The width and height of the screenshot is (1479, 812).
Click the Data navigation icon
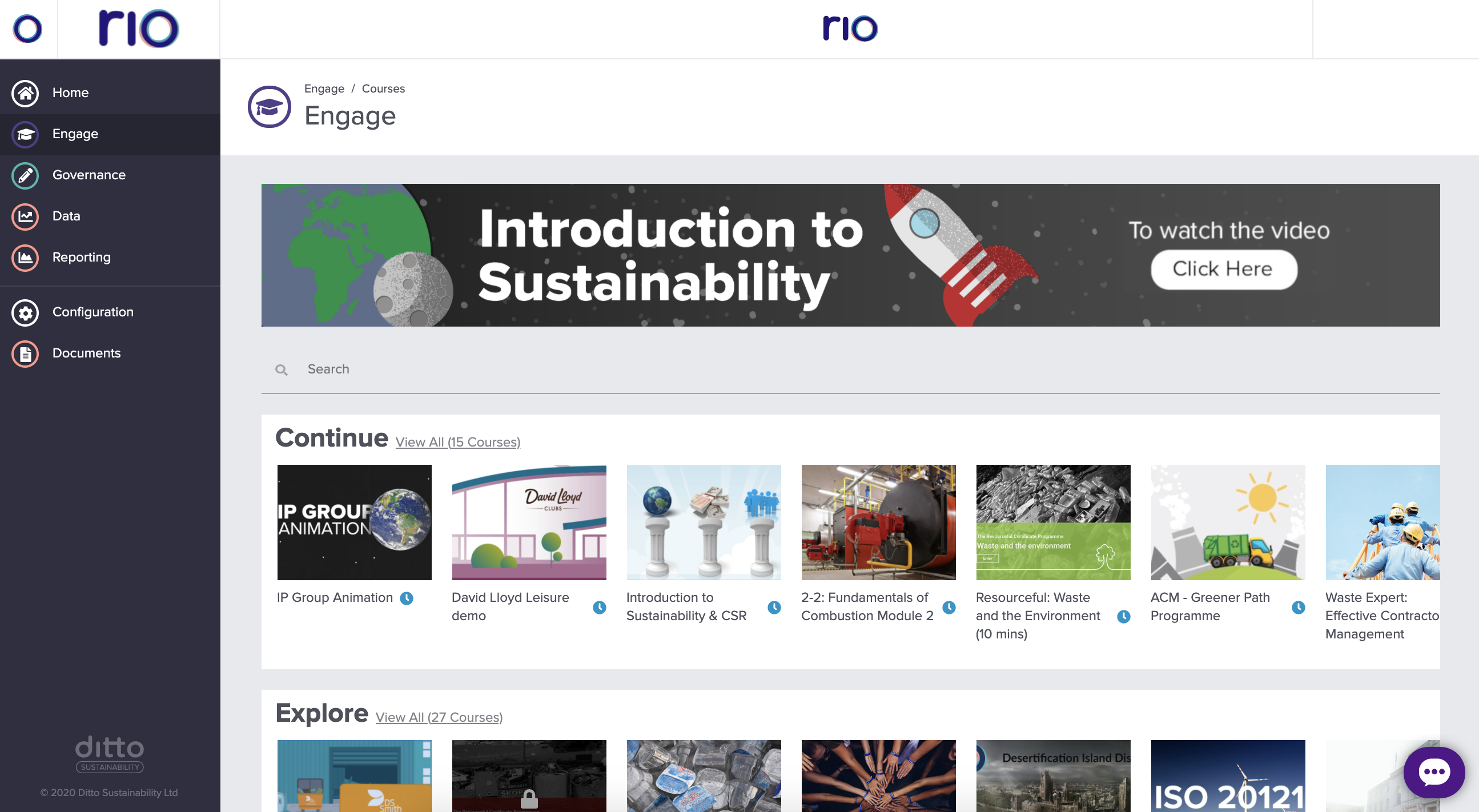point(25,215)
